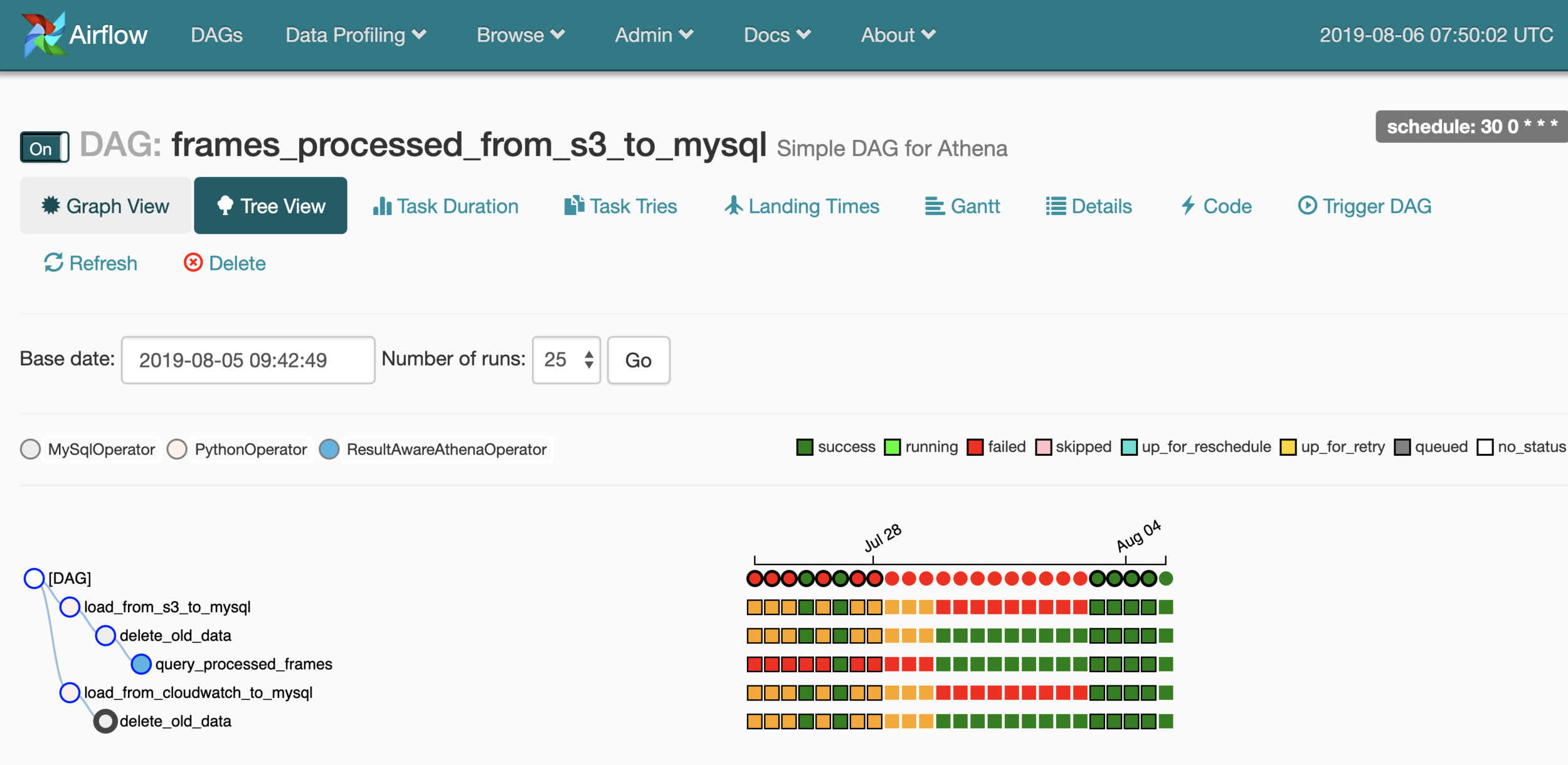Screen dimensions: 1568x765
Task: Click the Refresh icon
Action: click(53, 263)
